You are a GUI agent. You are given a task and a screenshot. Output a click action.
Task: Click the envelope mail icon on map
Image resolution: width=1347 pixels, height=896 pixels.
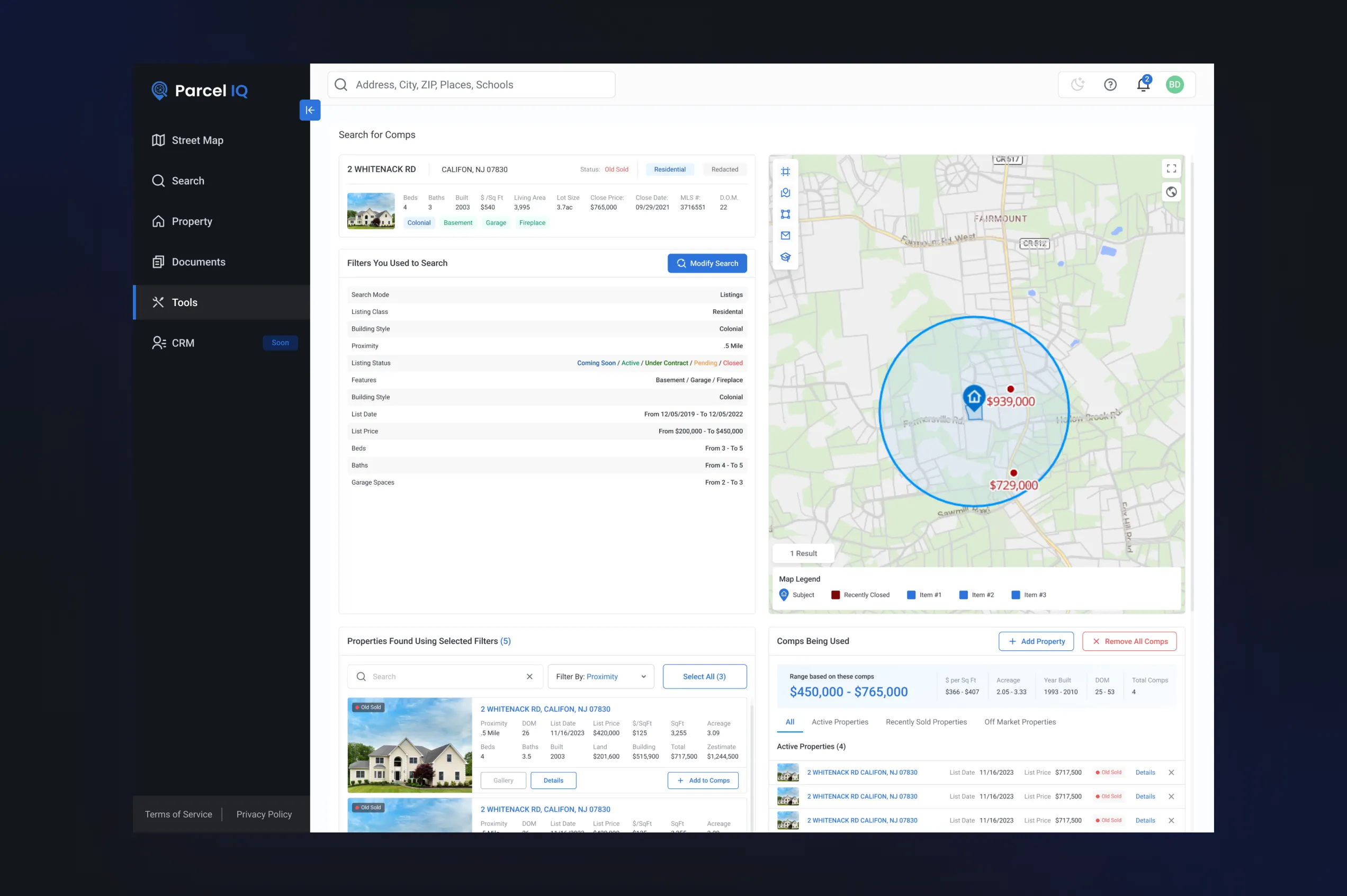pyautogui.click(x=785, y=236)
